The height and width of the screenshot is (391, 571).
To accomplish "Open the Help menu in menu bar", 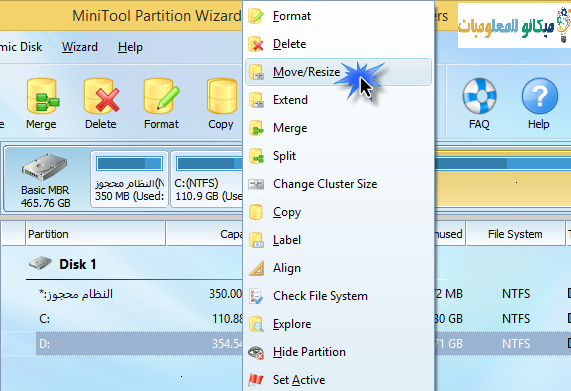I will 130,47.
